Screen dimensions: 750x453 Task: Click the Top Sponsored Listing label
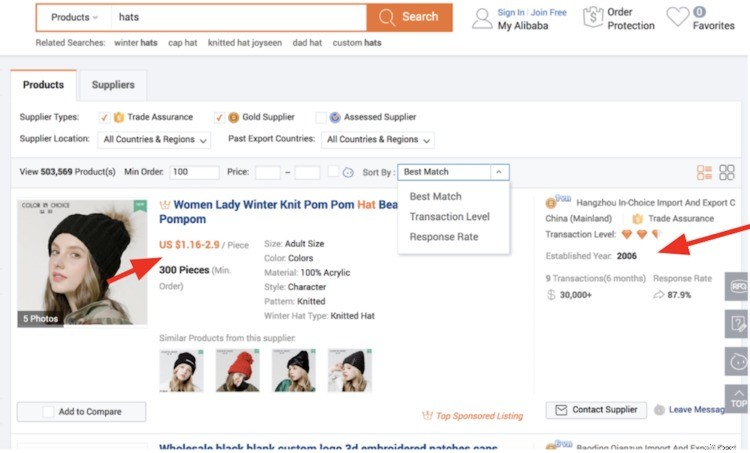pyautogui.click(x=479, y=416)
